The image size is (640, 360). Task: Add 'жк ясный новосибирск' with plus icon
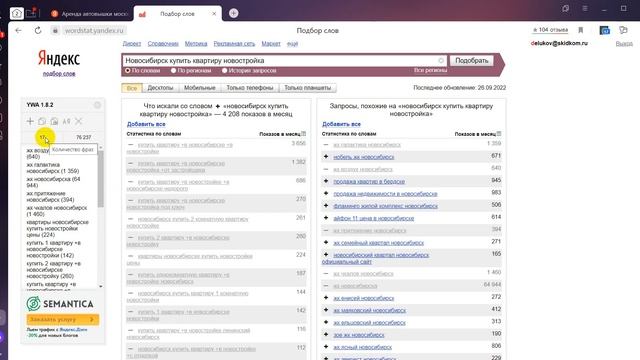(326, 347)
